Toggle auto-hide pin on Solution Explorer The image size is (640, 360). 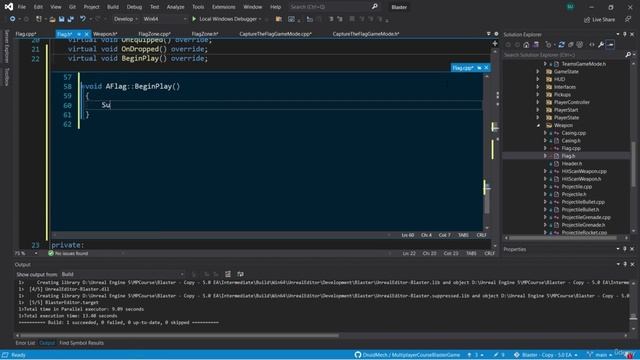click(x=624, y=34)
